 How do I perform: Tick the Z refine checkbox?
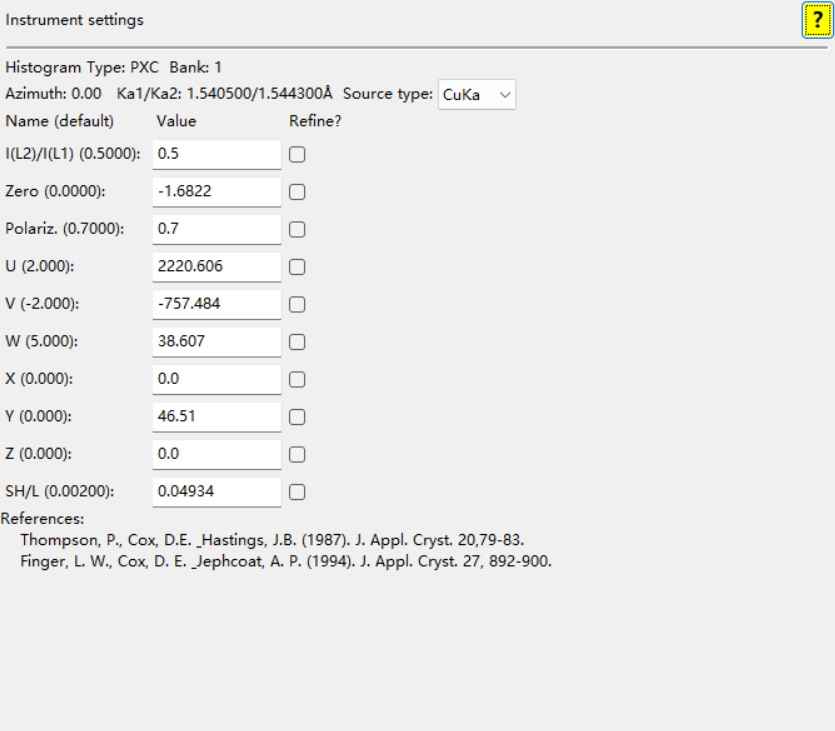[297, 455]
